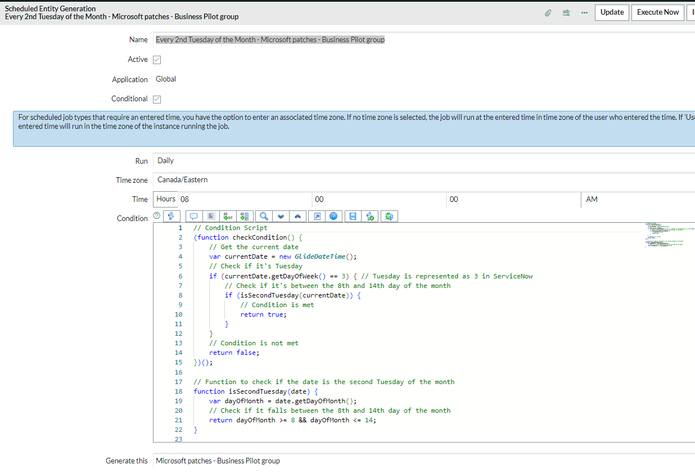The height and width of the screenshot is (473, 695).
Task: Click the toggle comment speech bubble icon
Action: point(194,216)
